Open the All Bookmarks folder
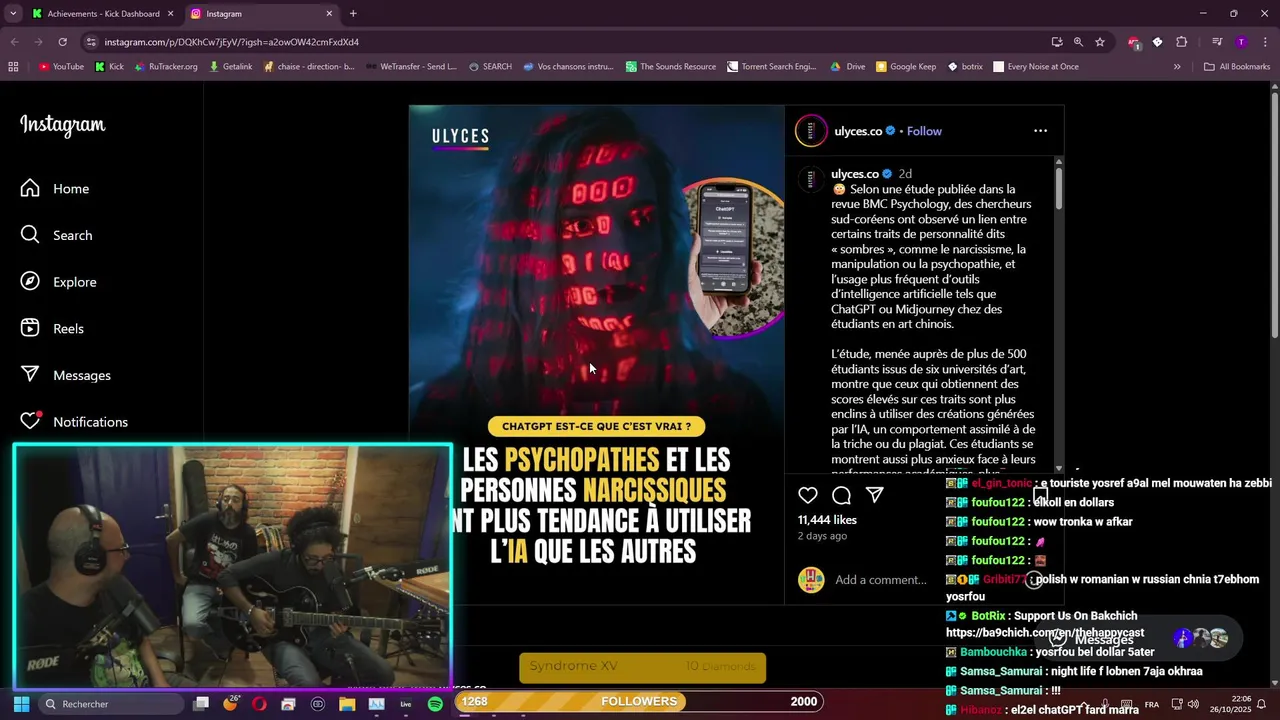The height and width of the screenshot is (720, 1280). click(x=1237, y=67)
